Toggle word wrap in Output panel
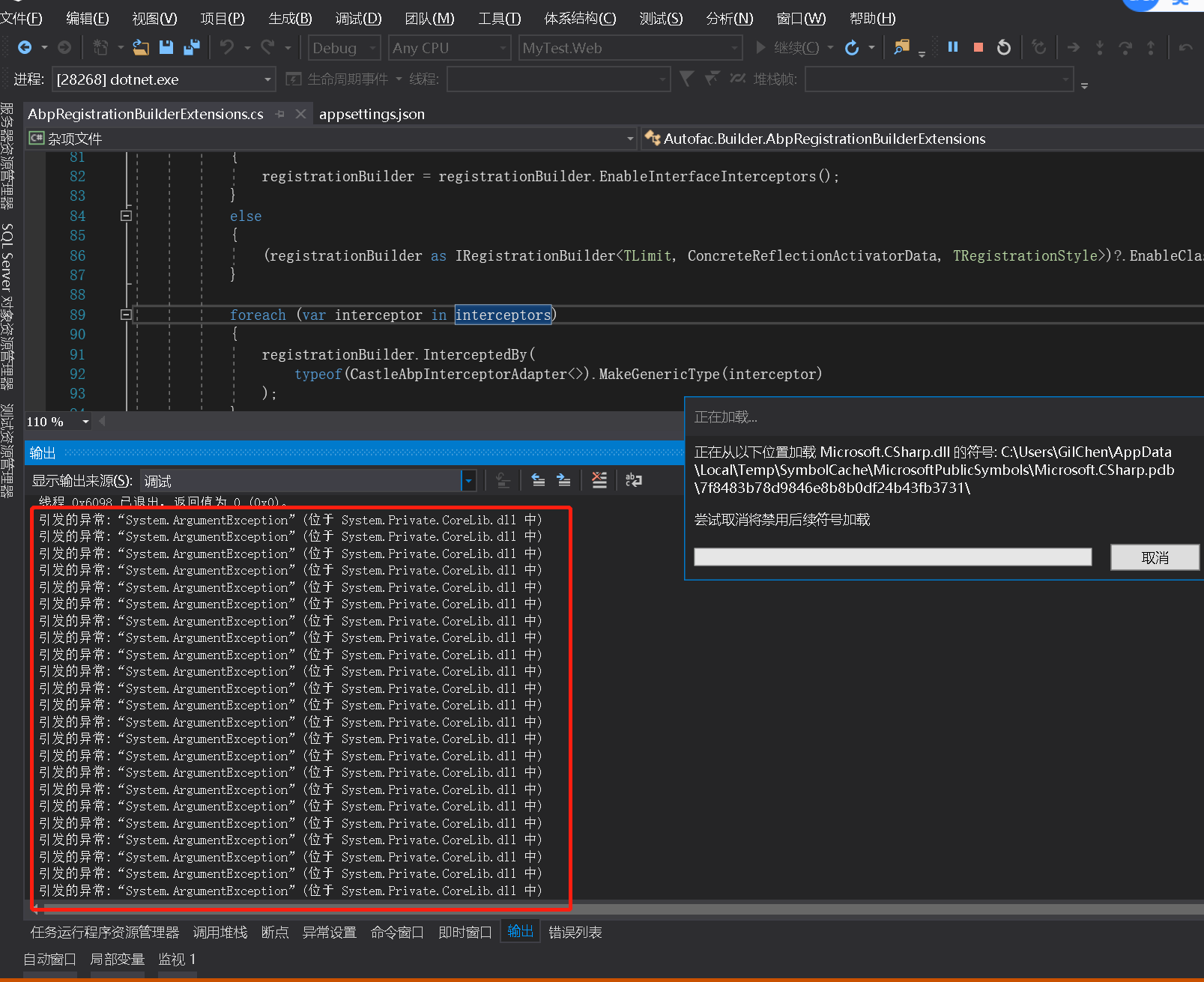The width and height of the screenshot is (1204, 982). pos(634,480)
